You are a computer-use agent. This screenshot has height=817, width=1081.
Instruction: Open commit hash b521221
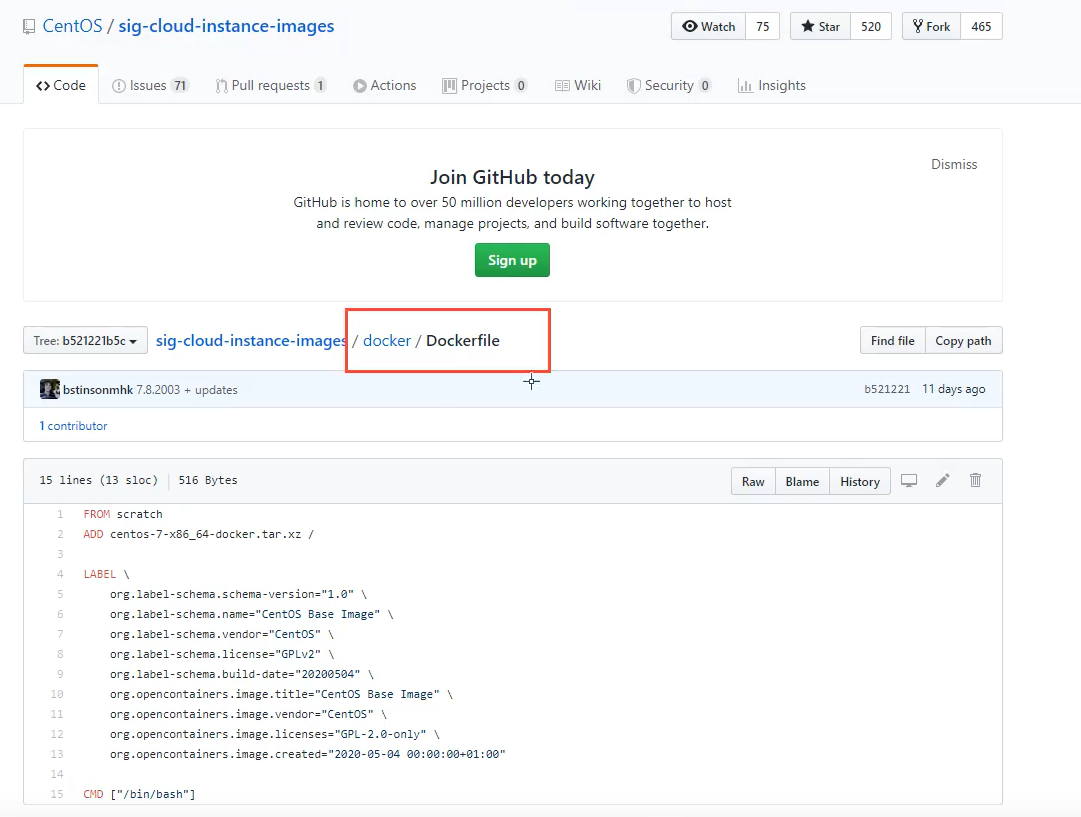tap(887, 389)
